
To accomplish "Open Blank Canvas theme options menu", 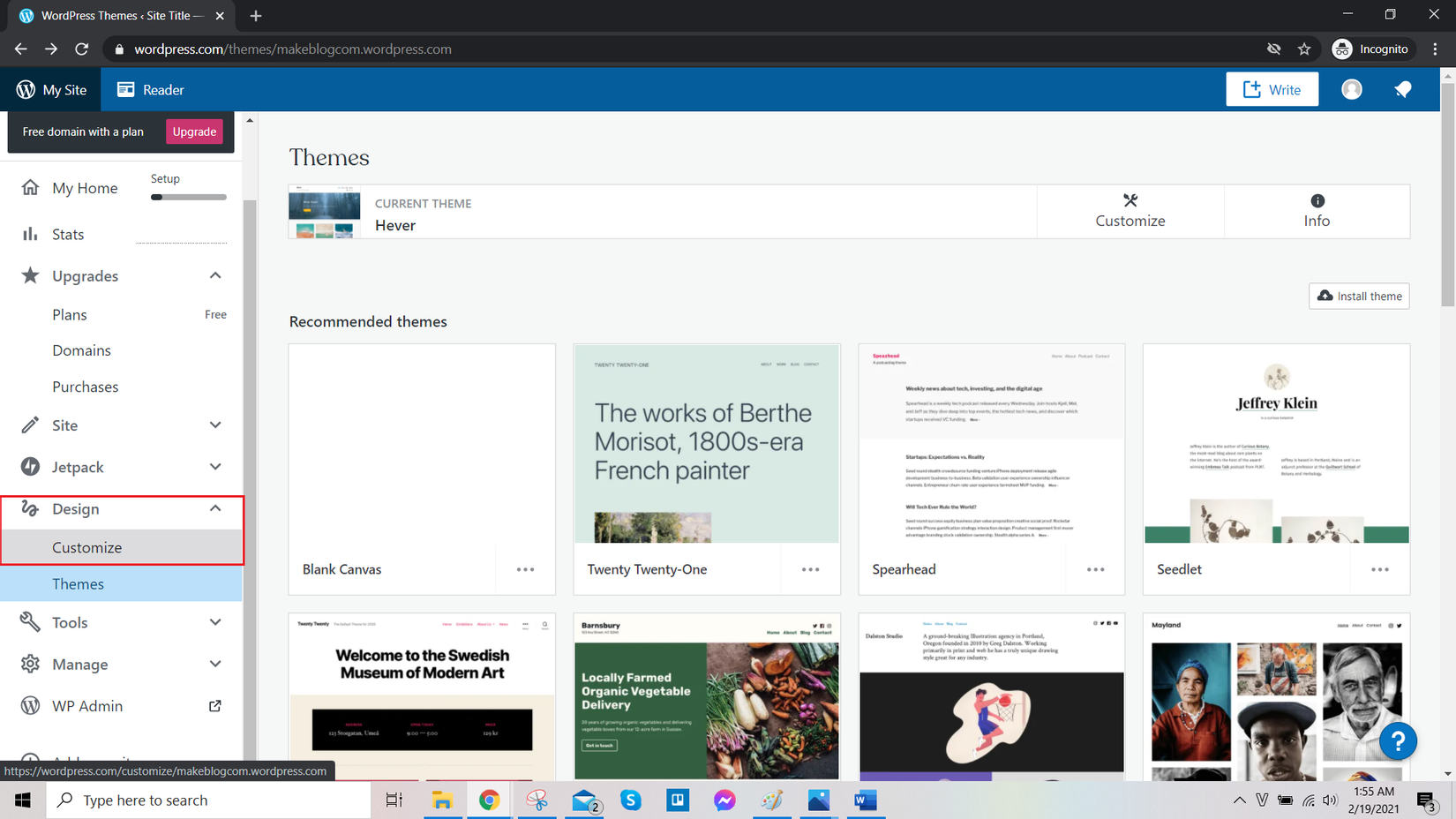I will tap(526, 570).
